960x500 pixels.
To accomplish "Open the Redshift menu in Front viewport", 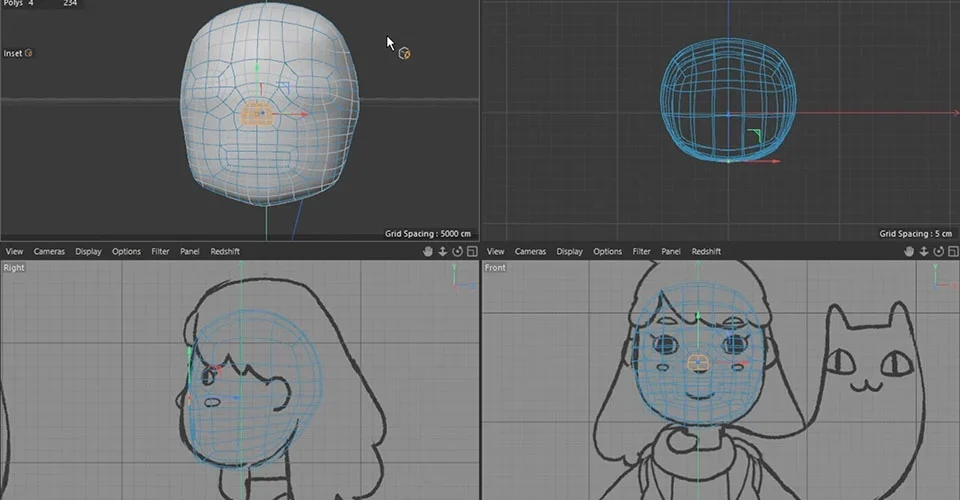I will click(706, 252).
